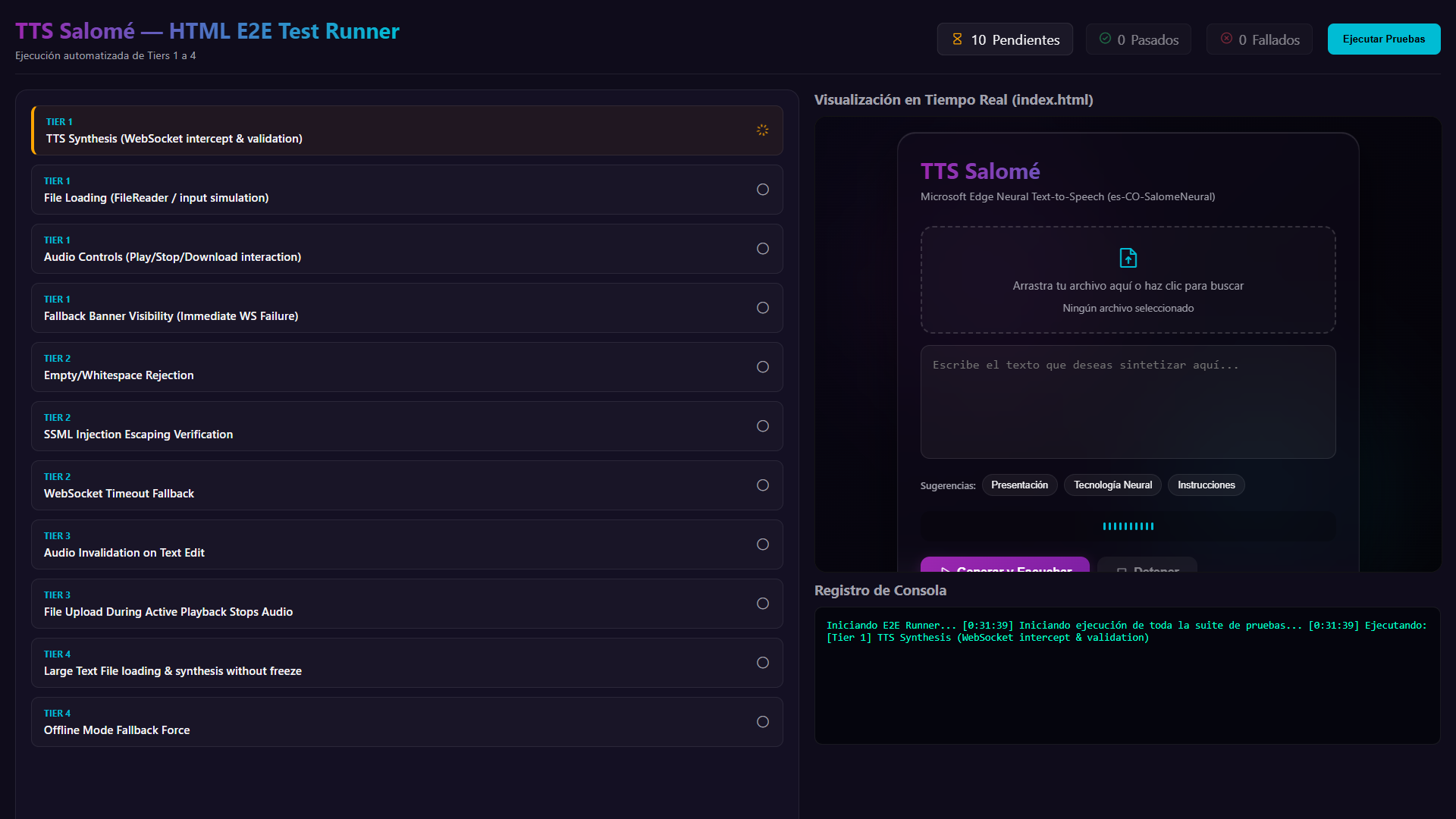Click status circle for SSML Injection Escaping
1456x819 pixels.
[763, 426]
